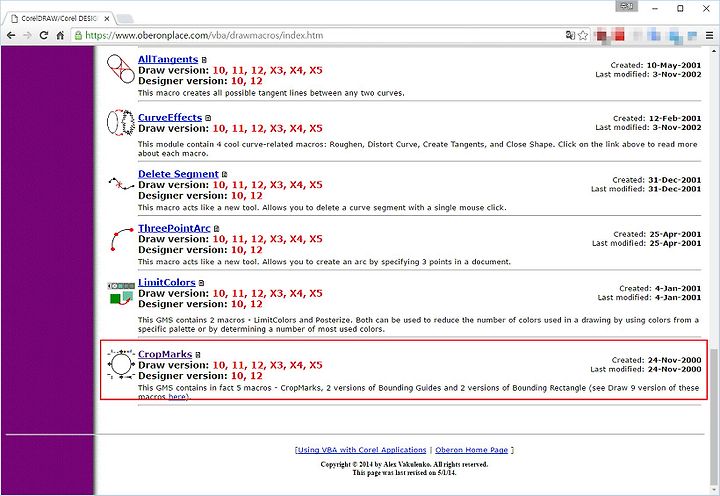720x496 pixels.
Task: Open the CropMarks link
Action: coord(165,354)
